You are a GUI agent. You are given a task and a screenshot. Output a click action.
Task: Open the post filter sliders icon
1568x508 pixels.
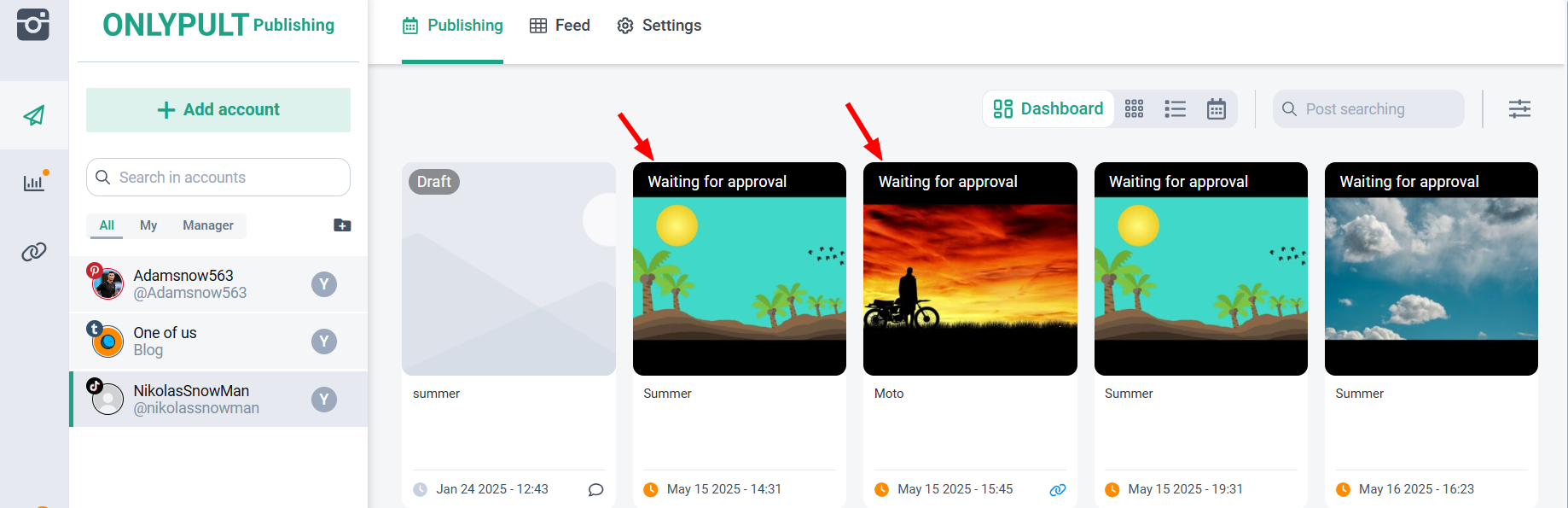pyautogui.click(x=1519, y=109)
